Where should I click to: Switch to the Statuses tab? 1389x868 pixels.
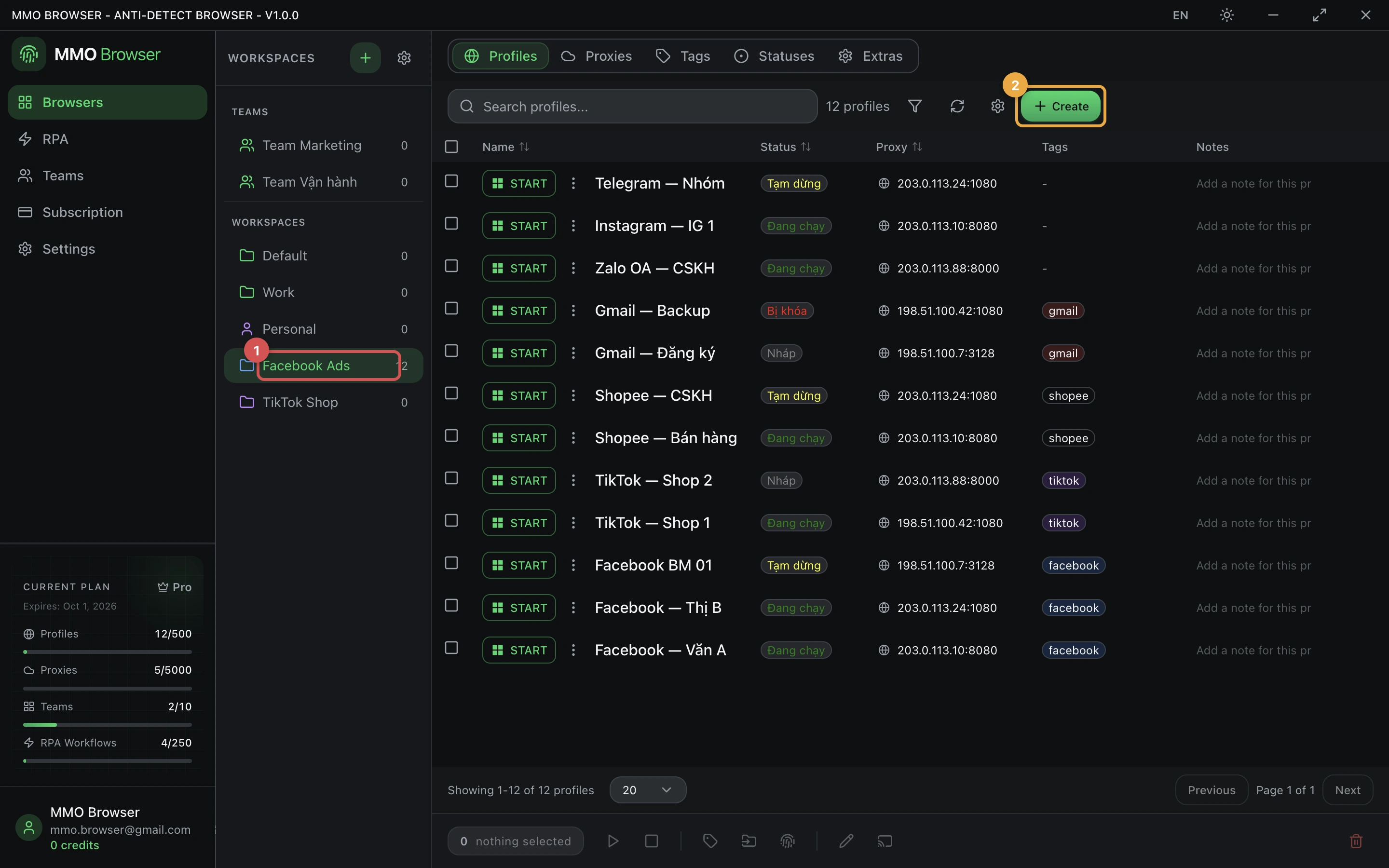coord(774,55)
